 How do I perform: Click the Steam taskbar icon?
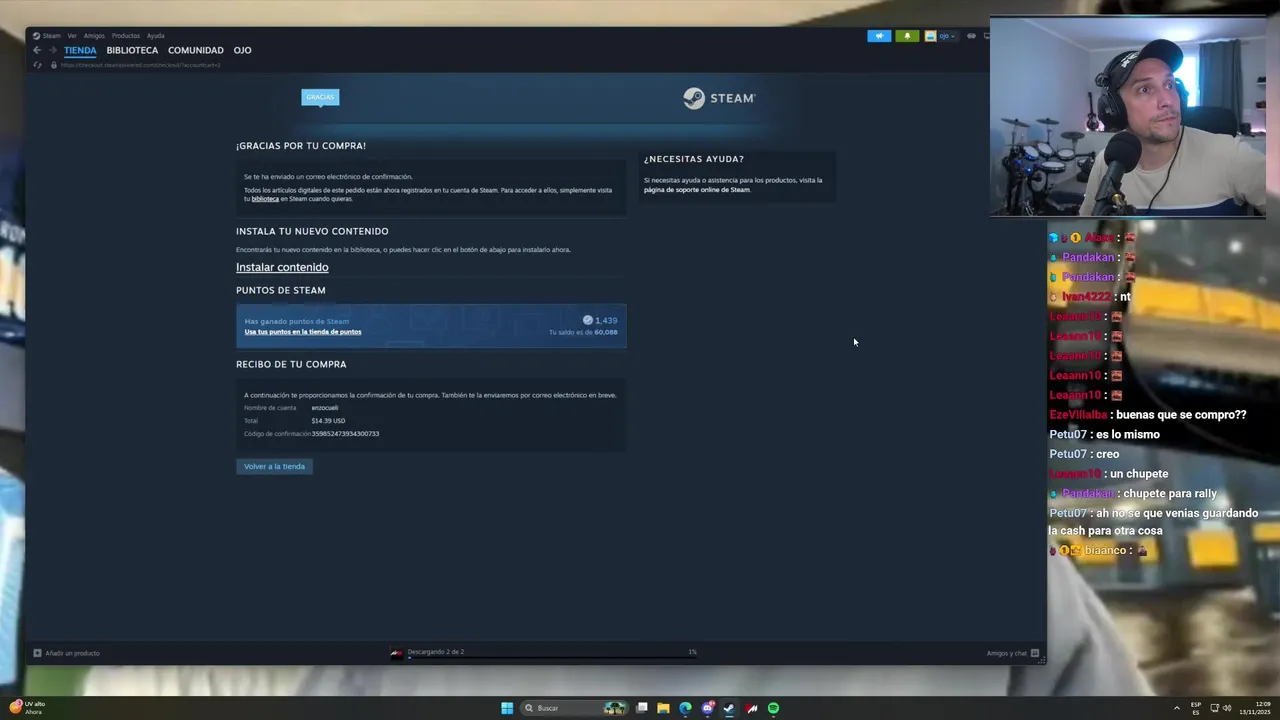pos(729,708)
